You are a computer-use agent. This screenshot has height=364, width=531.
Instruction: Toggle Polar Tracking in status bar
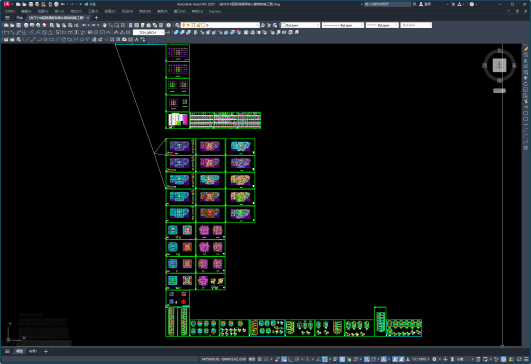297,359
